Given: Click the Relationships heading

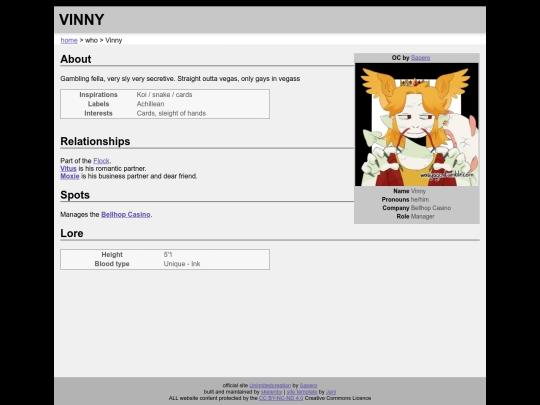Looking at the screenshot, I should tap(95, 142).
